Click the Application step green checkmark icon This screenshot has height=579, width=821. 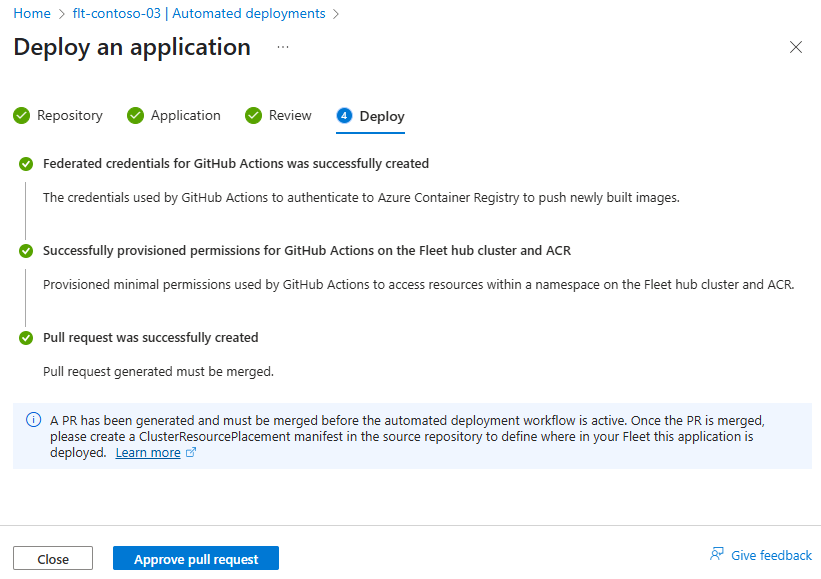click(x=135, y=116)
